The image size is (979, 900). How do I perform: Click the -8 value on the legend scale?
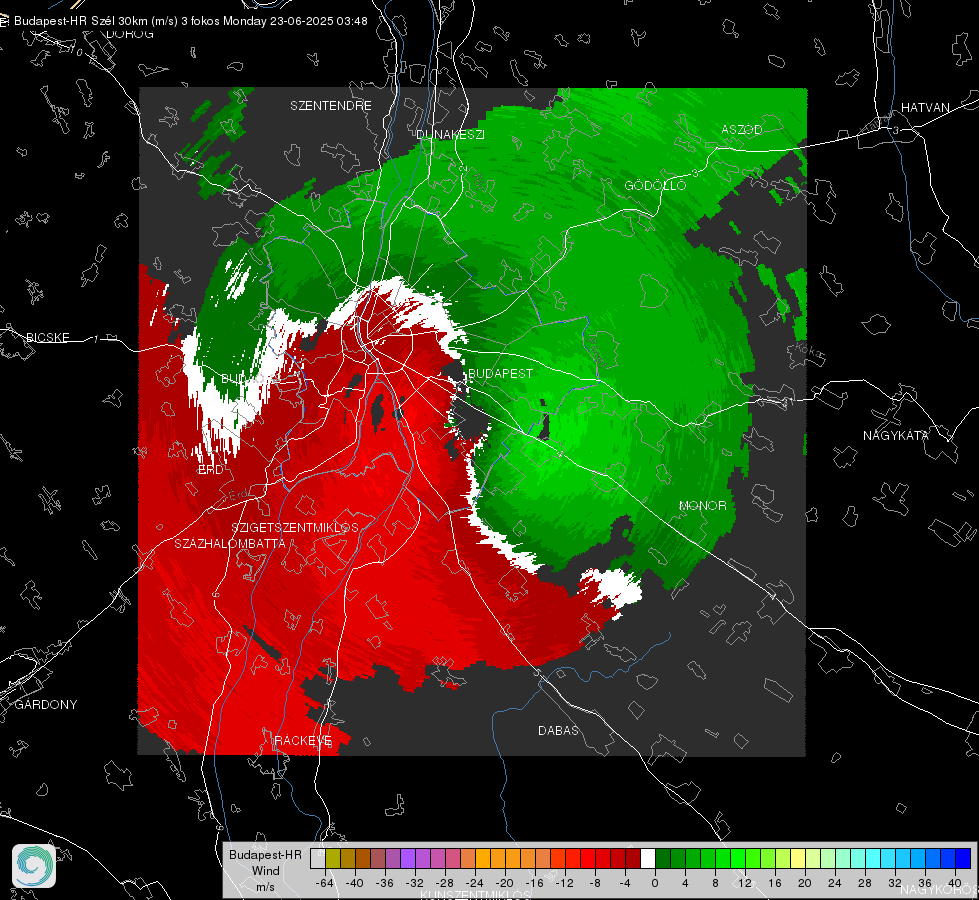coord(595,883)
